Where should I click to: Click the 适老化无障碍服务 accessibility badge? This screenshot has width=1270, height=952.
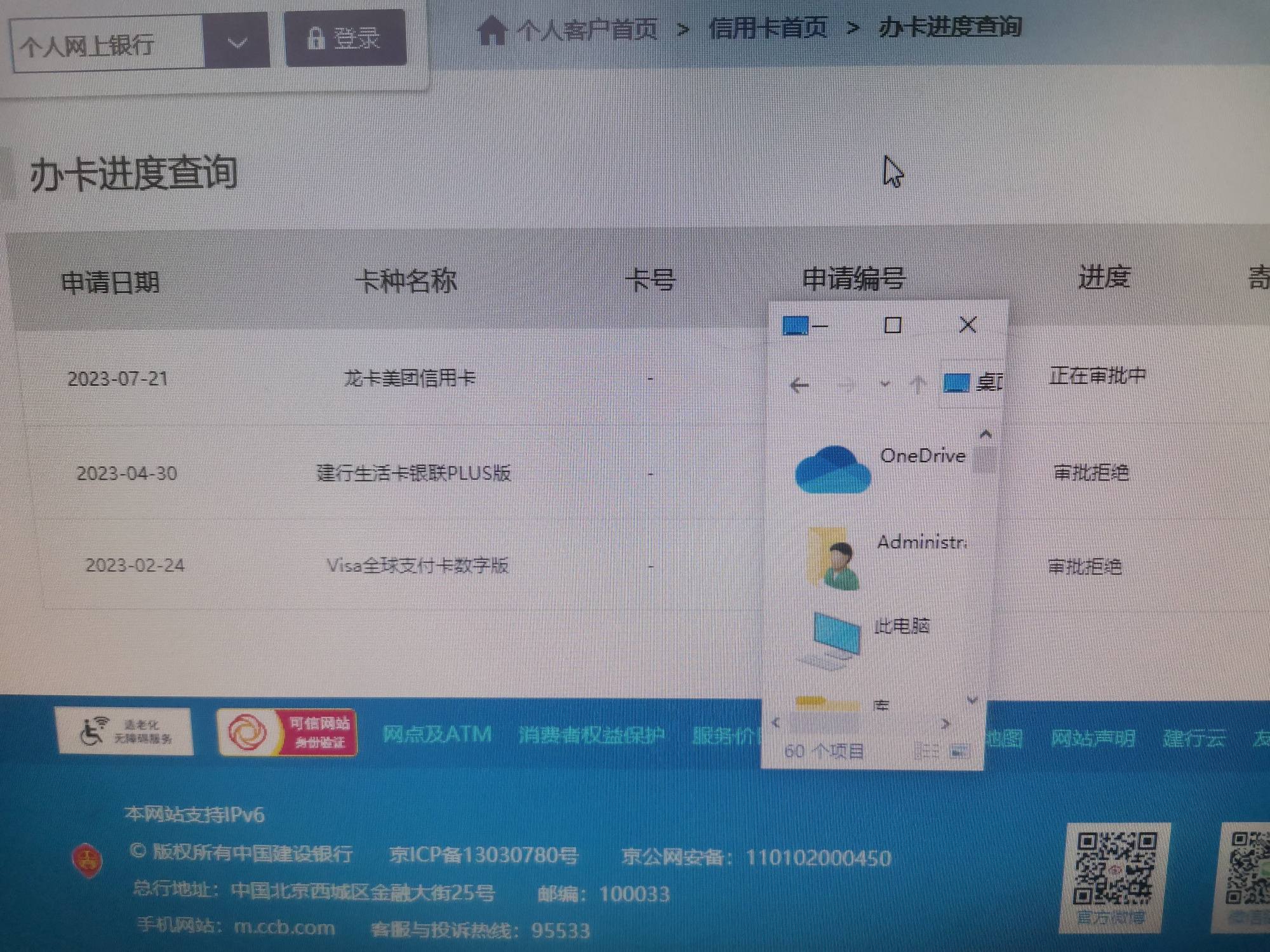point(124,731)
